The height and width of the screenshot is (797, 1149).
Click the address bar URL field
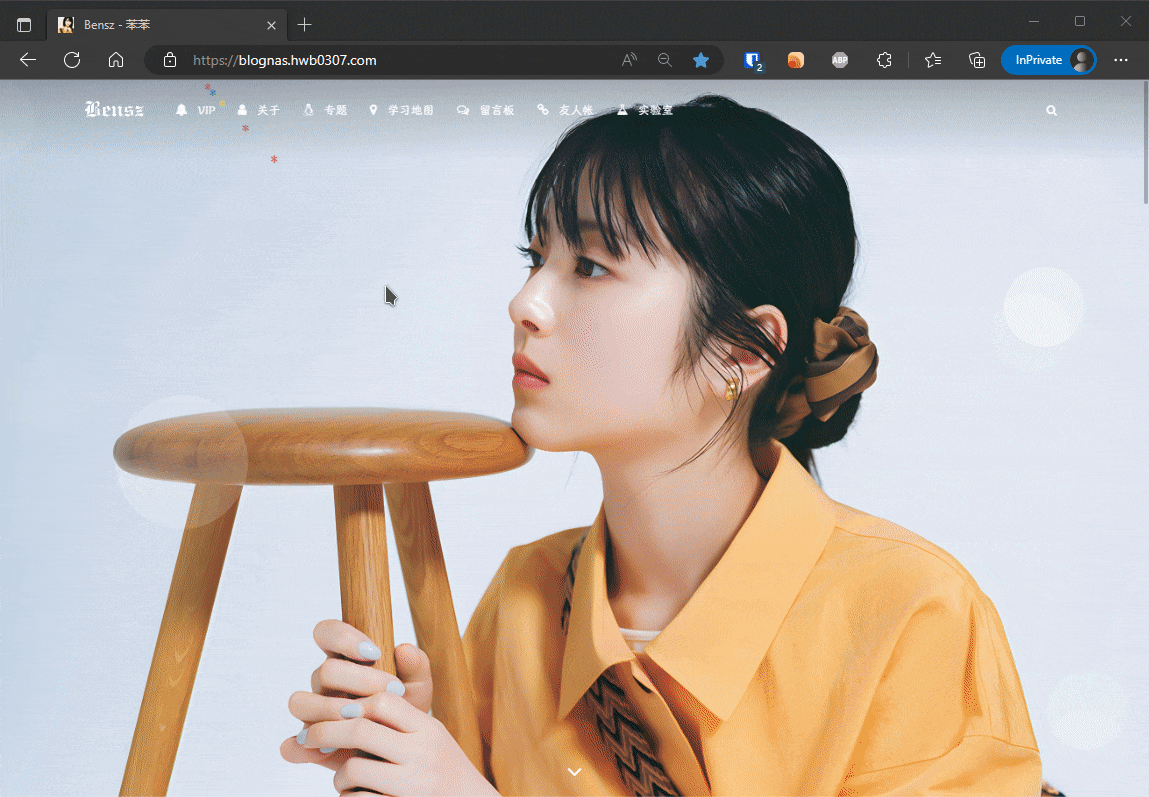pyautogui.click(x=400, y=60)
